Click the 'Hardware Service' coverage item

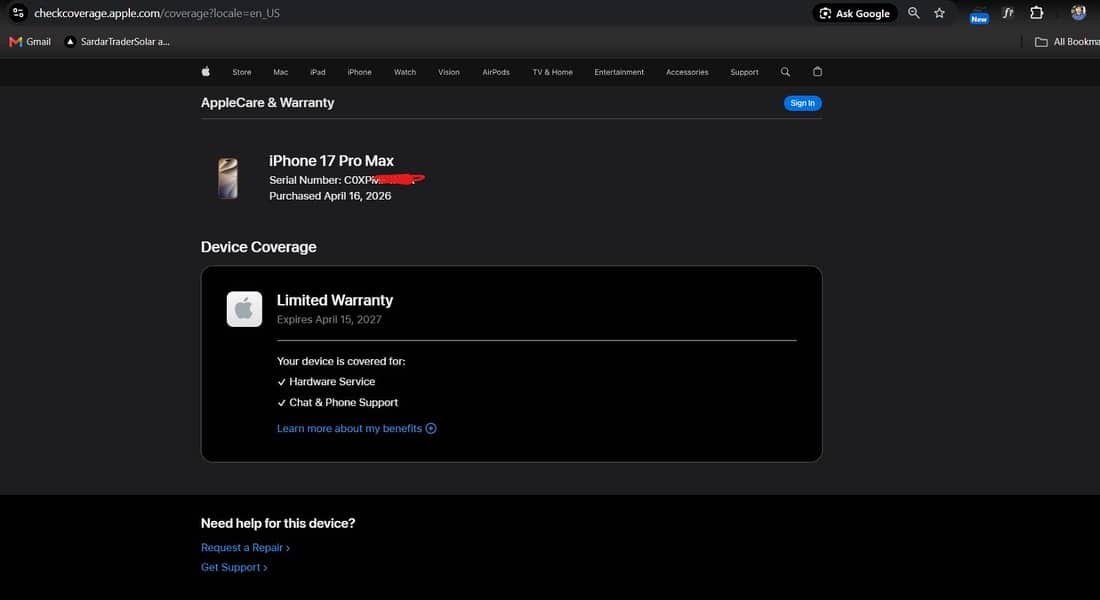tap(326, 382)
